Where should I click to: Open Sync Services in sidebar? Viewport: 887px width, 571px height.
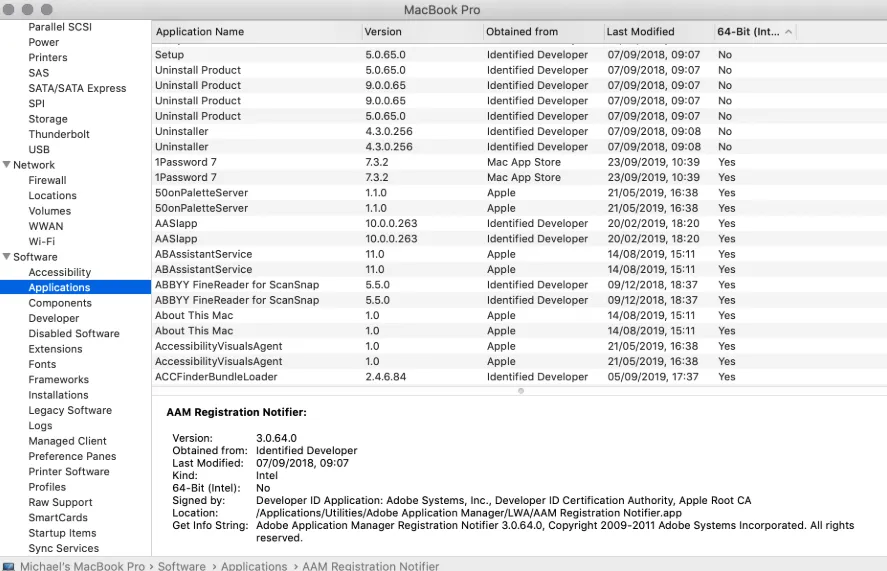[63, 548]
